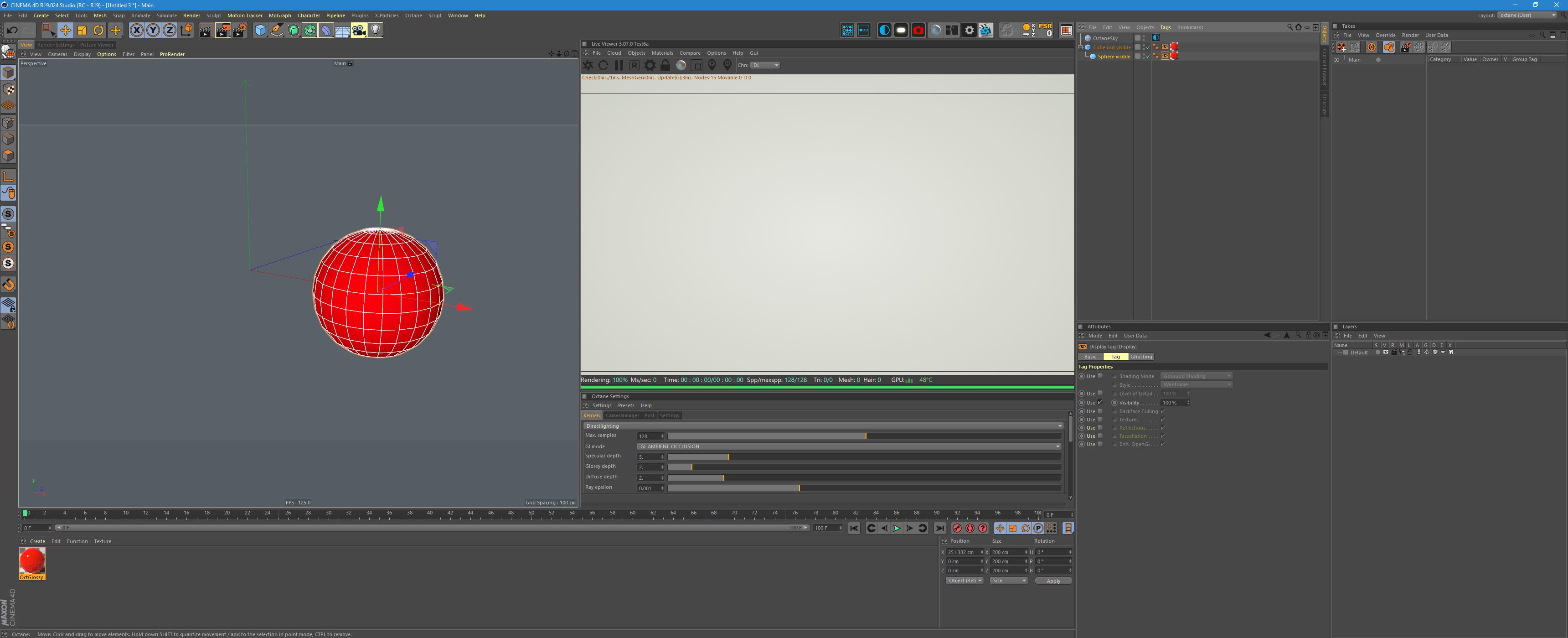Click Live Viewer lock resolution icon
This screenshot has width=1568, height=638.
coord(665,65)
